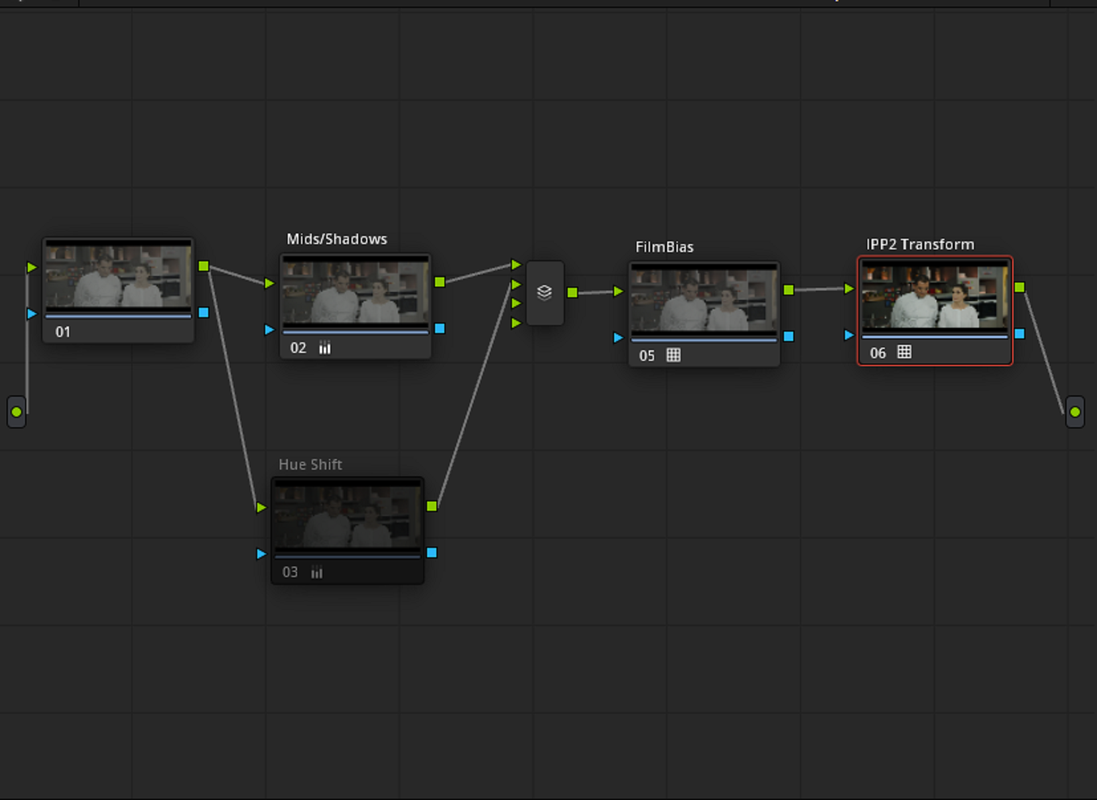Click Mids/Shadows node's green RGB input triangle
The image size is (1097, 800).
click(269, 283)
